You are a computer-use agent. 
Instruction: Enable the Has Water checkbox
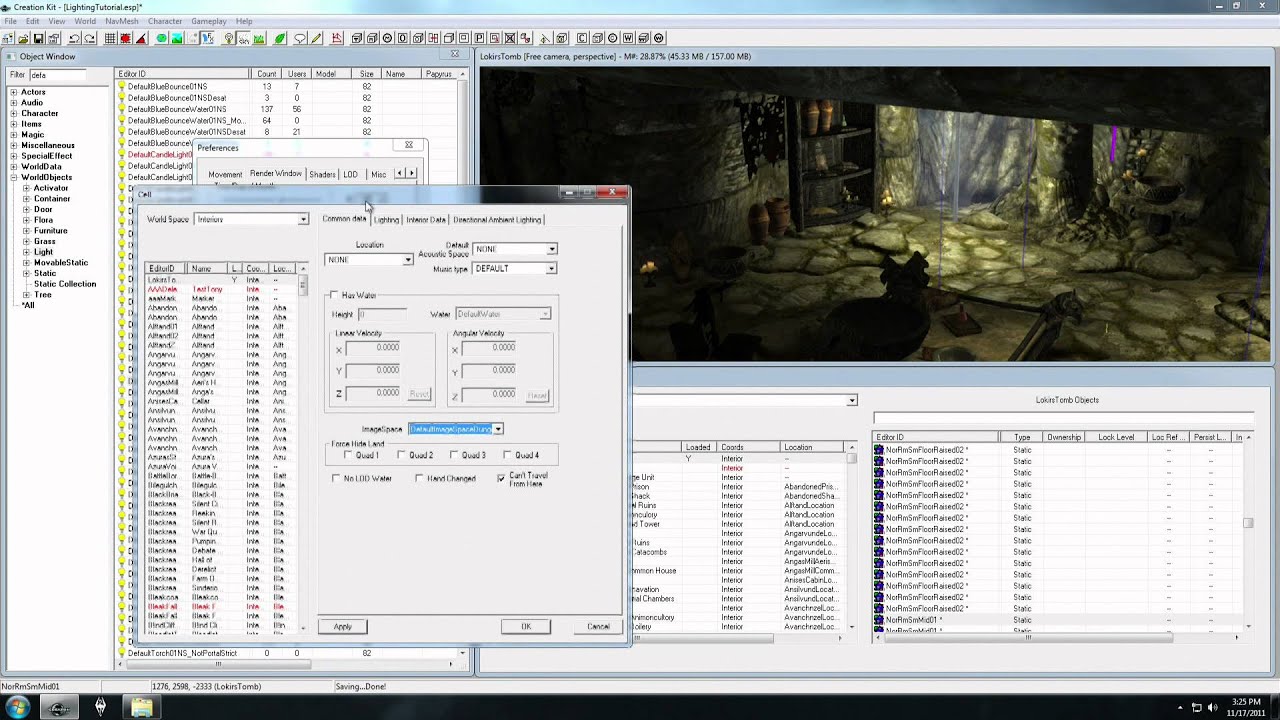coord(334,294)
